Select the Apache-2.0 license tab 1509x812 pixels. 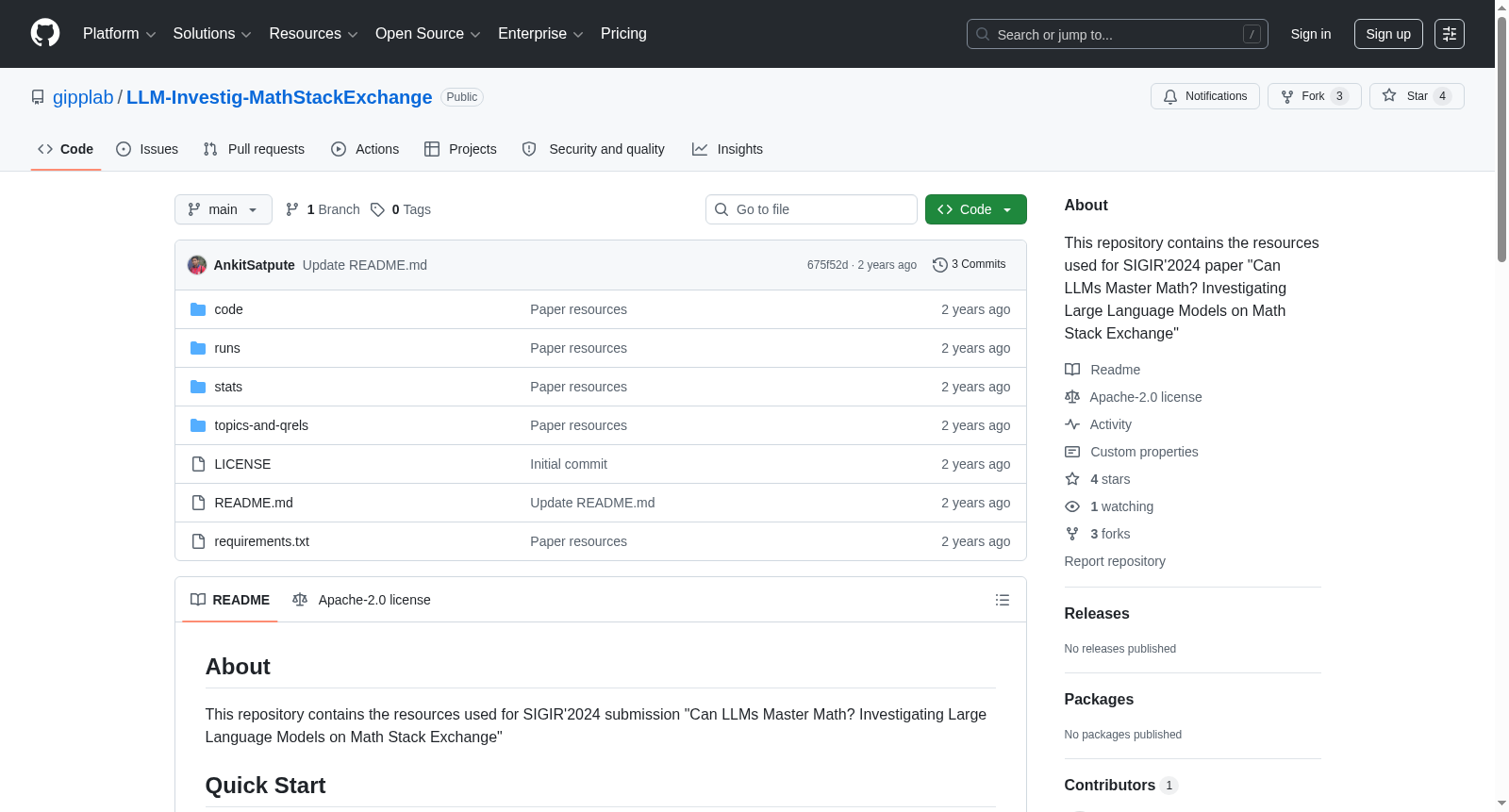point(361,600)
